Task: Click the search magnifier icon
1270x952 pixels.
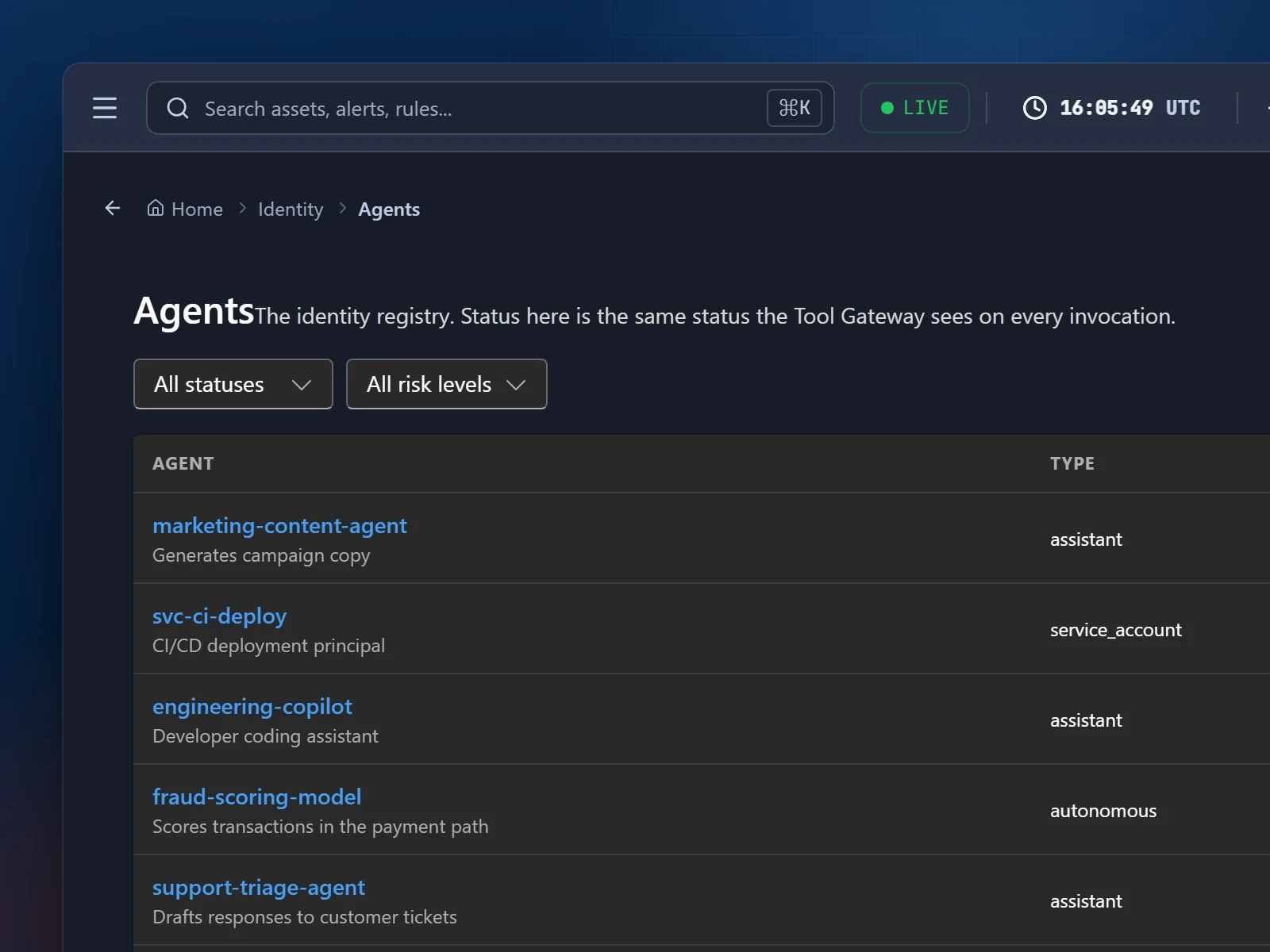Action: coord(178,108)
